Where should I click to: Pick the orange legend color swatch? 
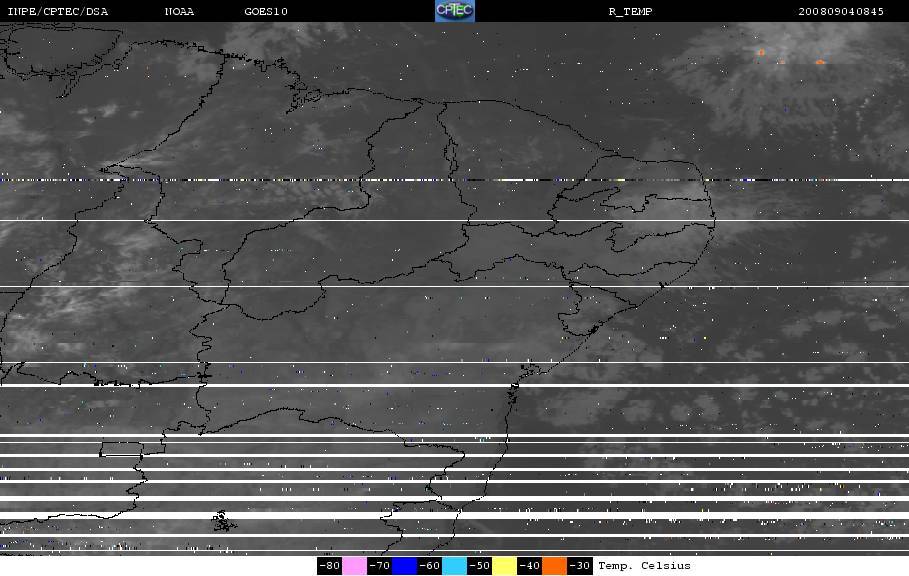tap(554, 566)
